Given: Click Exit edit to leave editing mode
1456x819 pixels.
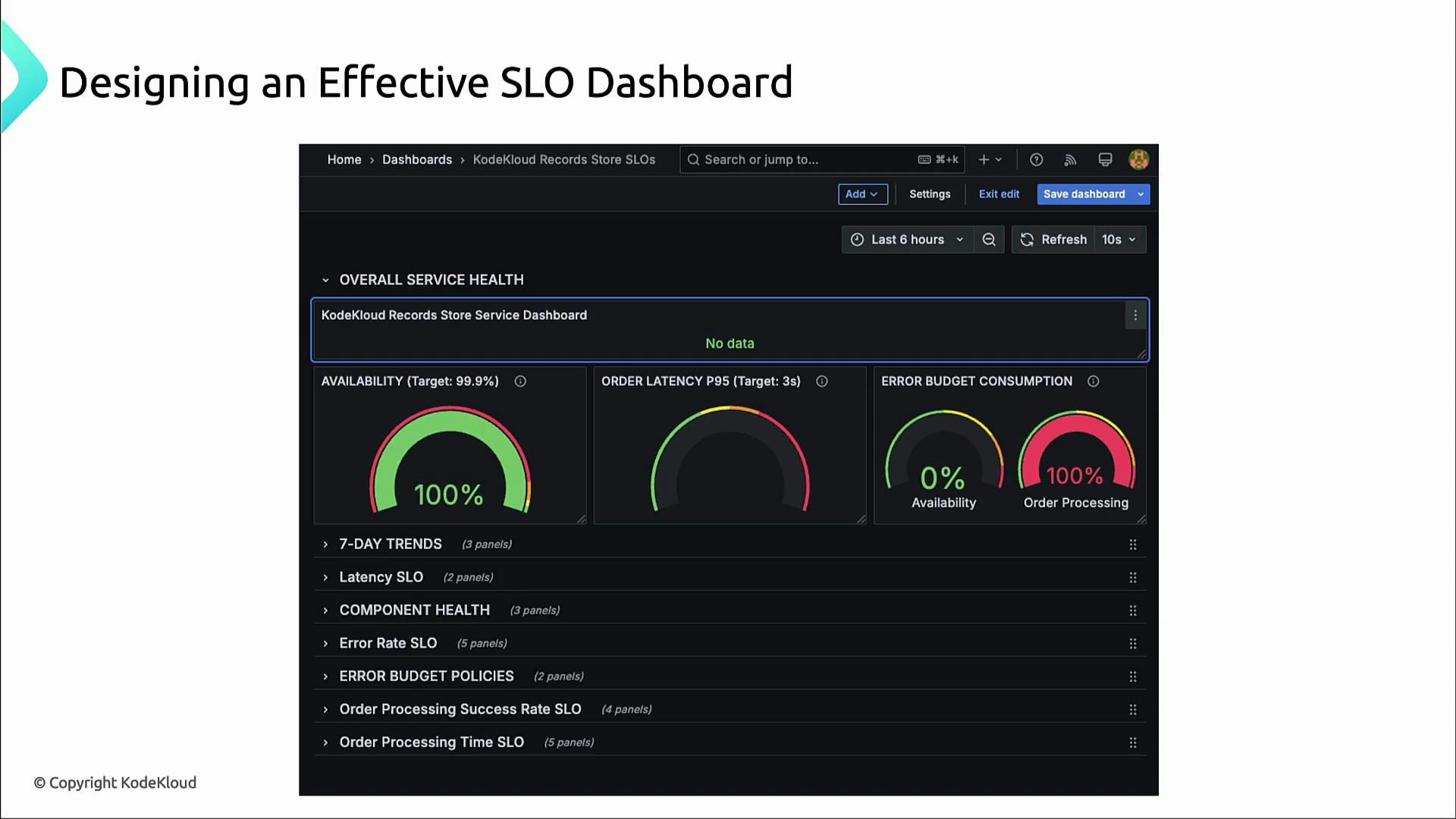Looking at the screenshot, I should (x=999, y=193).
